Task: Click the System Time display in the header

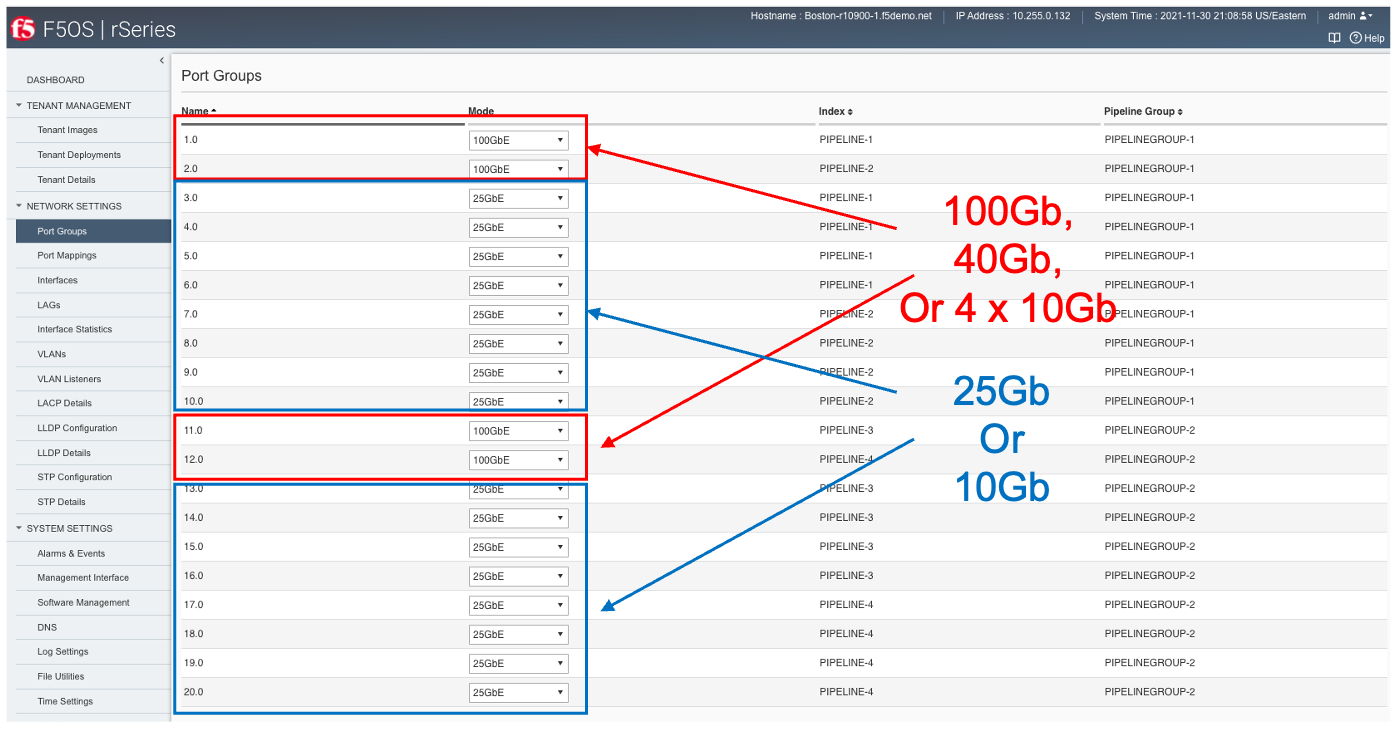Action: [1200, 16]
